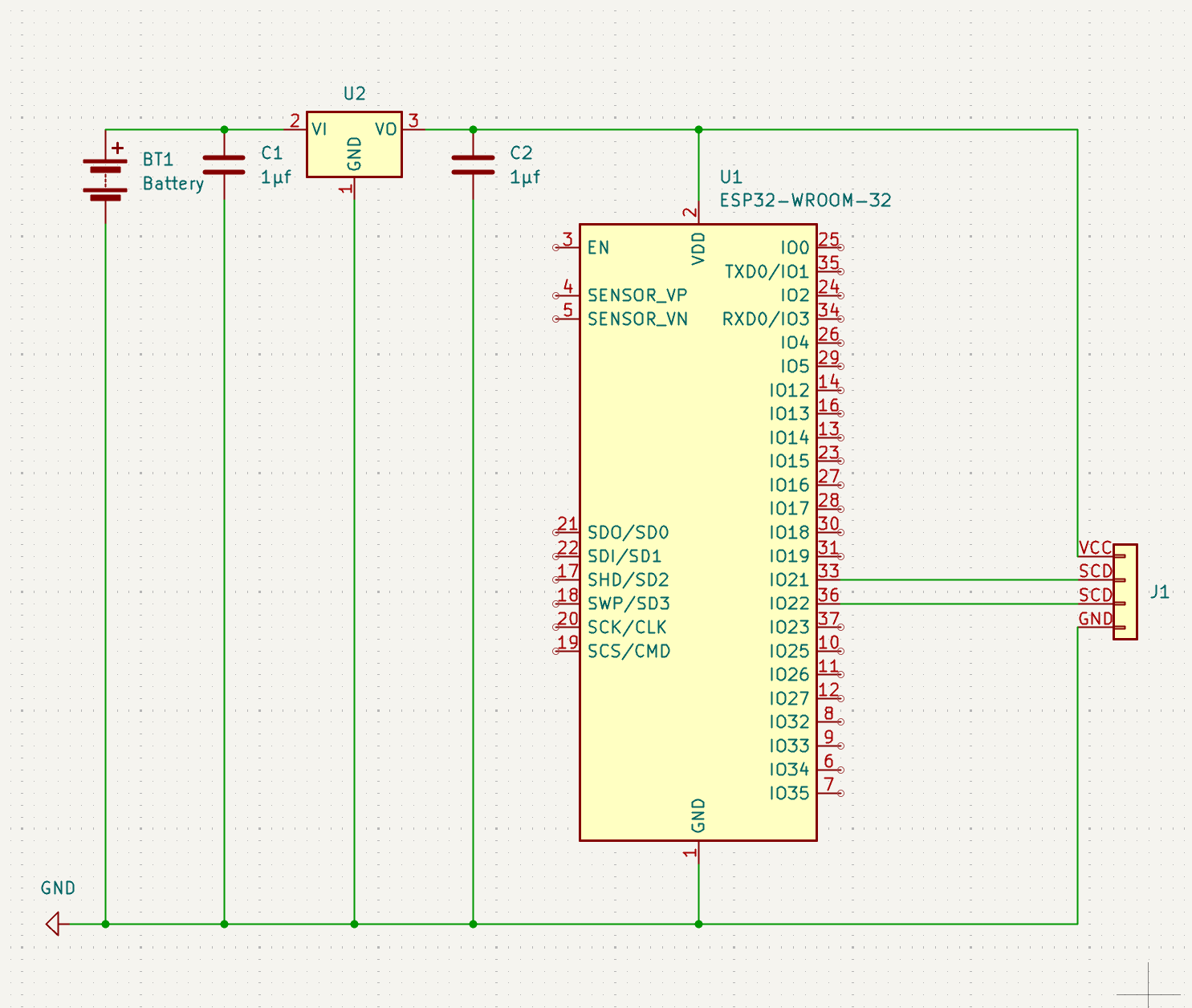Click the ESP32-WROOM-32 value label

coord(806,200)
